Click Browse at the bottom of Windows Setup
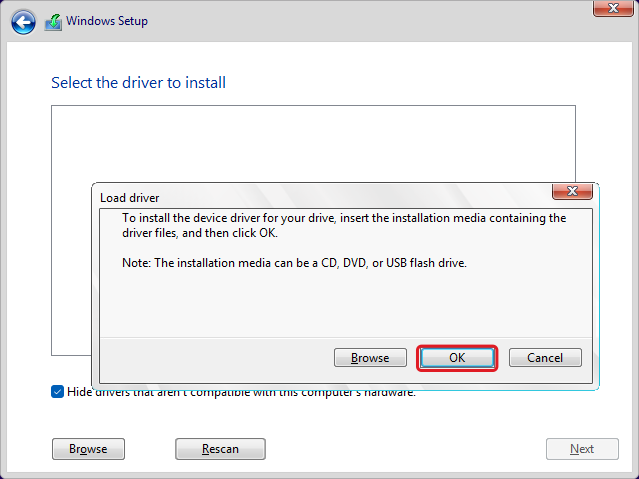 pyautogui.click(x=88, y=449)
